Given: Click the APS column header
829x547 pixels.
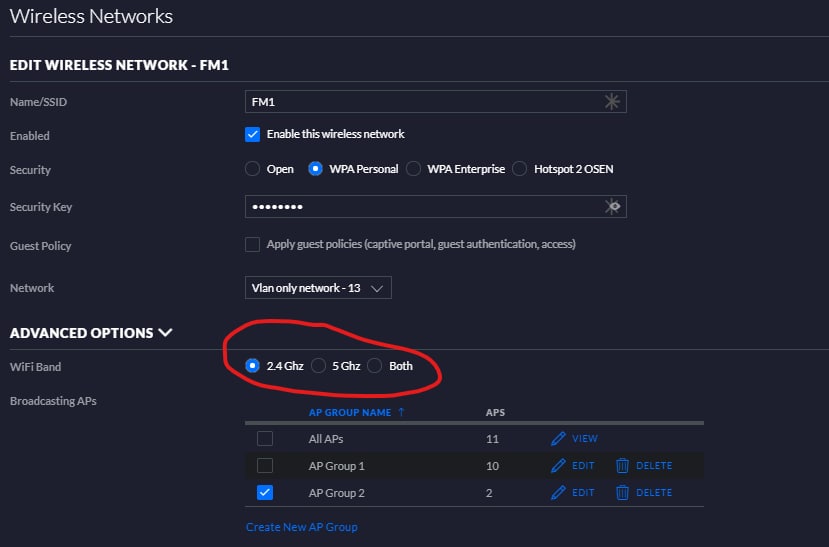Looking at the screenshot, I should click(495, 412).
